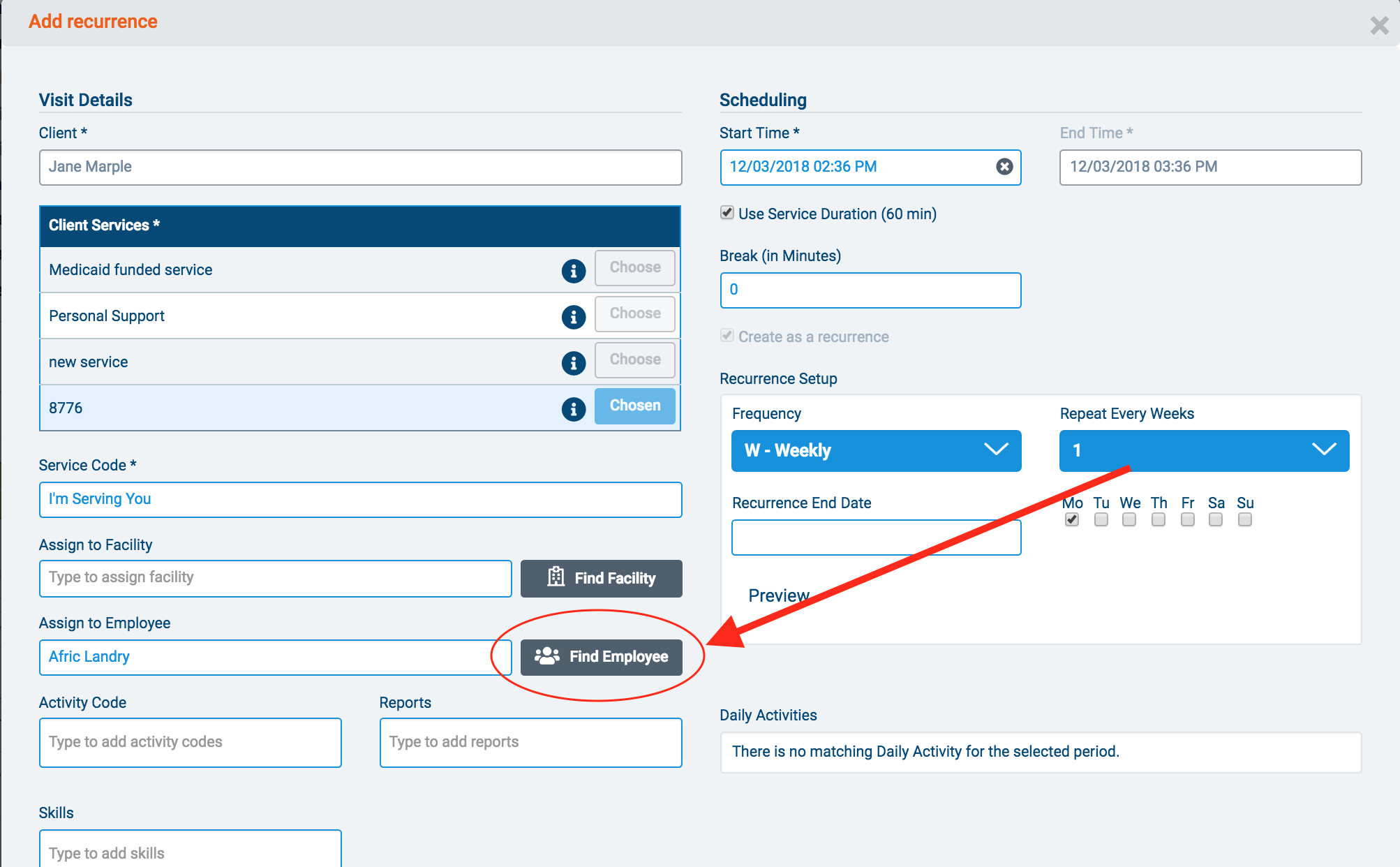This screenshot has height=867, width=1400.
Task: Check the Fr day checkbox
Action: pyautogui.click(x=1188, y=519)
